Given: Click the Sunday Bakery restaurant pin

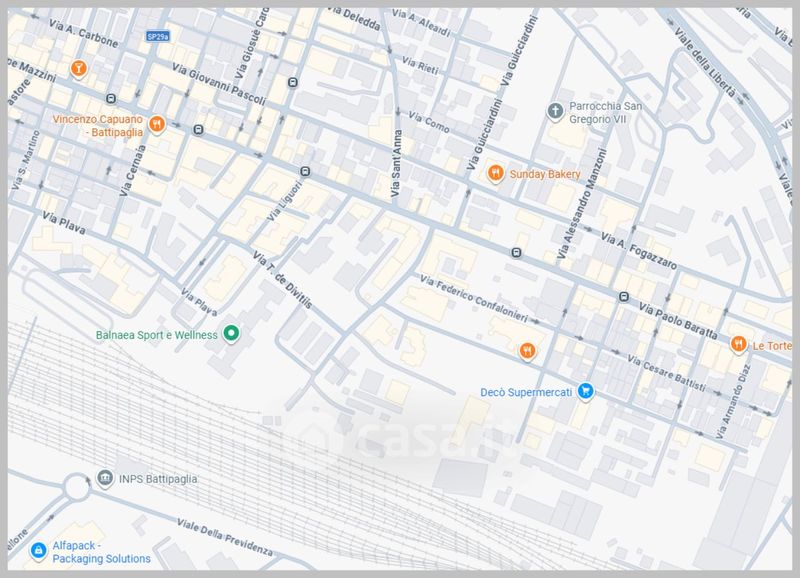Looking at the screenshot, I should point(494,174).
